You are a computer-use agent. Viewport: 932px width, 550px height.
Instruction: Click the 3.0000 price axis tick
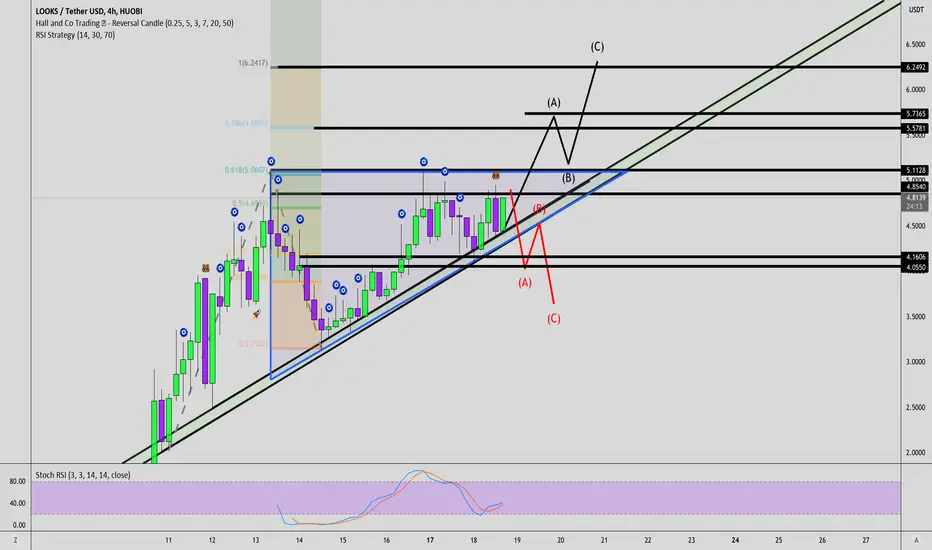pos(915,362)
